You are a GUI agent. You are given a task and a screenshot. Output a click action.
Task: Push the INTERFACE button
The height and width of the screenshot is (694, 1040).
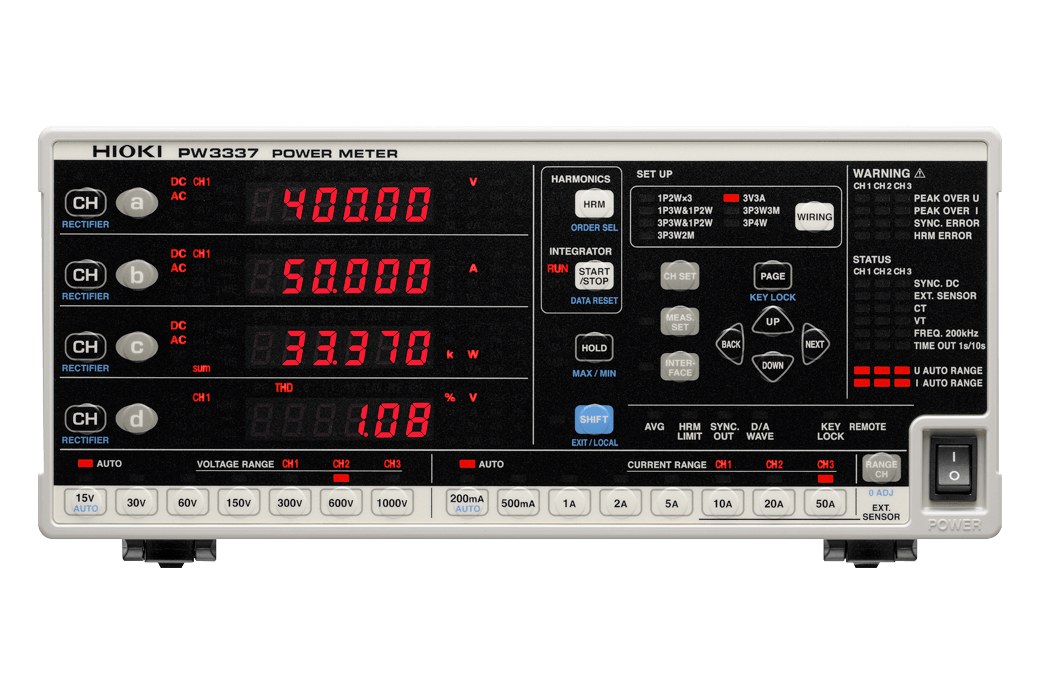pyautogui.click(x=680, y=368)
